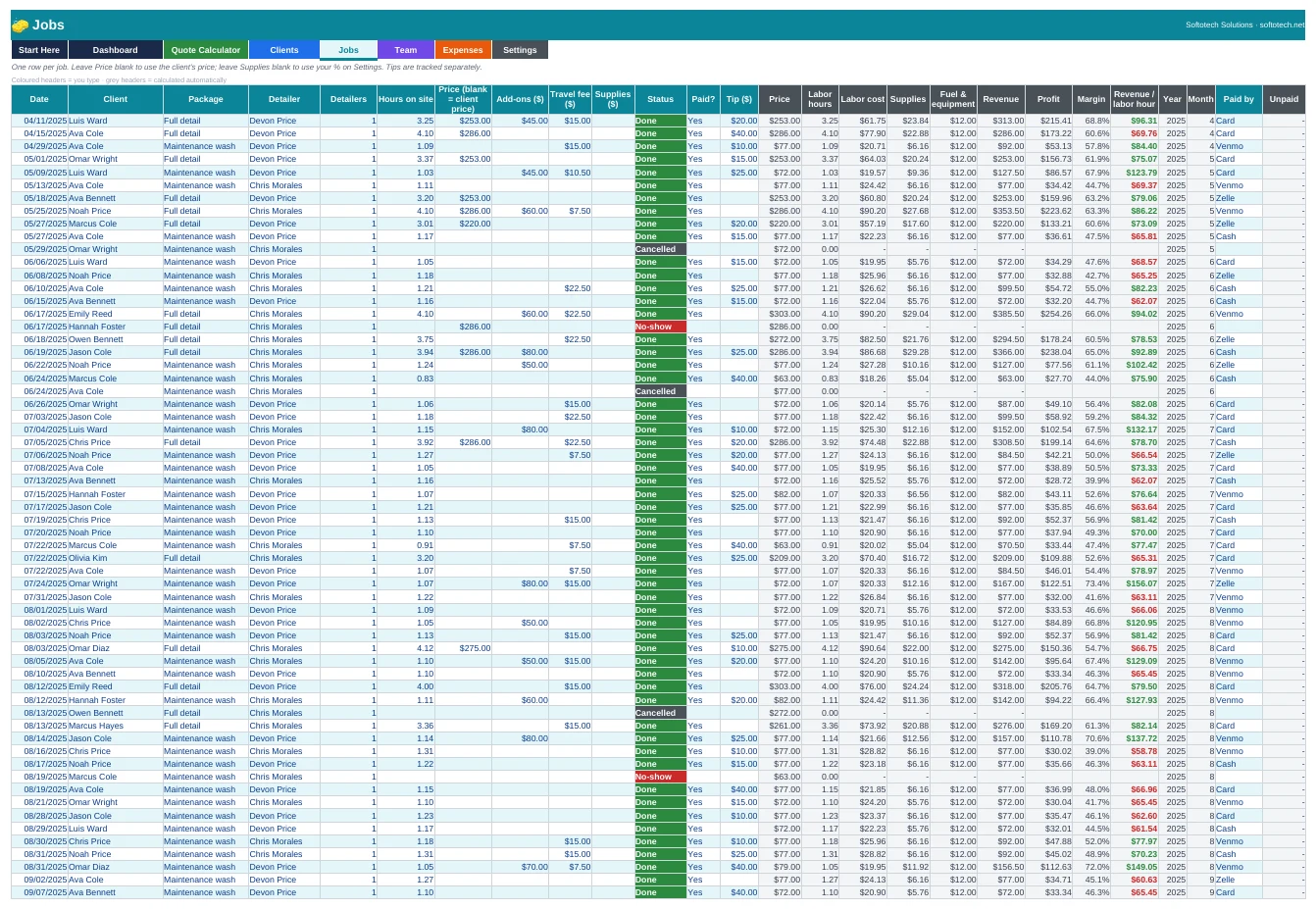Select the Date column header
Screen dimensions: 1316x909
[x=39, y=99]
